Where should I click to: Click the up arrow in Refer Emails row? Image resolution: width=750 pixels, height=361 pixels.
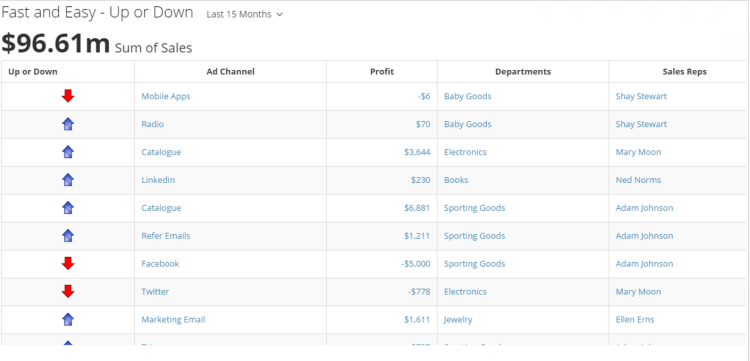(68, 236)
